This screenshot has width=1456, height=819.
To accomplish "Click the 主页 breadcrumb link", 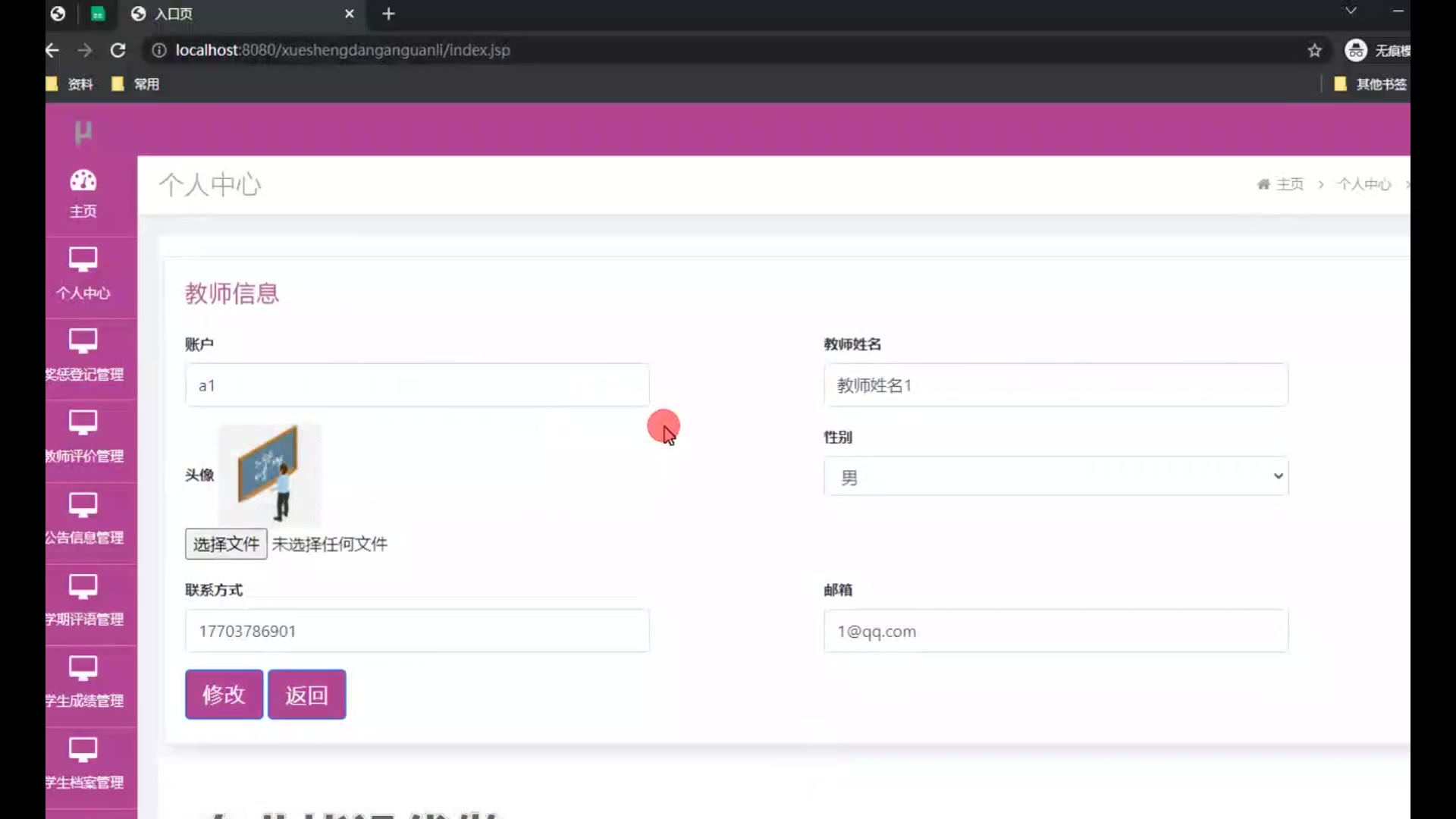I will [1289, 184].
